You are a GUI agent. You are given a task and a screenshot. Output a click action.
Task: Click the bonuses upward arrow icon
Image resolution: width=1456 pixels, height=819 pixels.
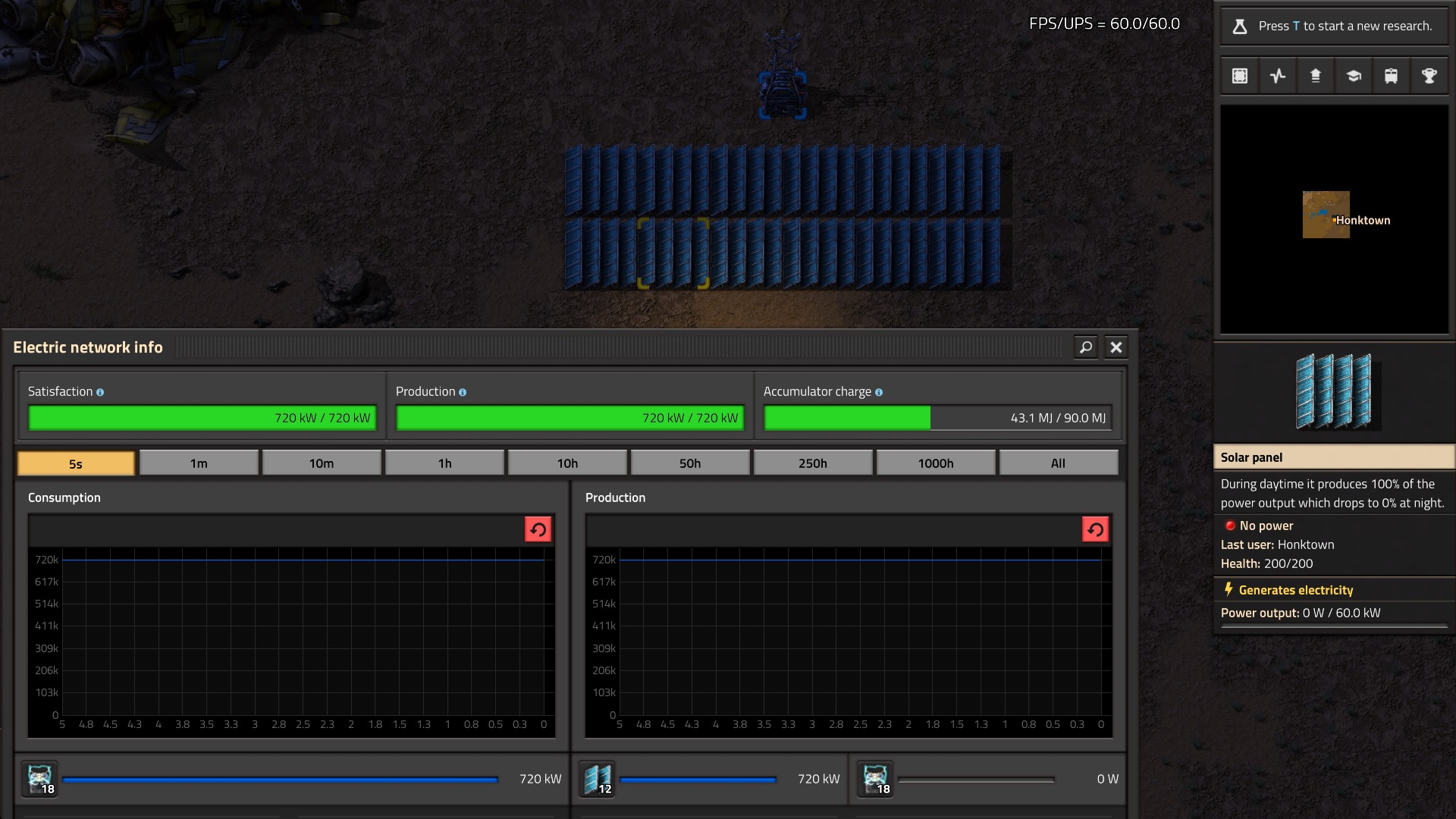pyautogui.click(x=1316, y=76)
